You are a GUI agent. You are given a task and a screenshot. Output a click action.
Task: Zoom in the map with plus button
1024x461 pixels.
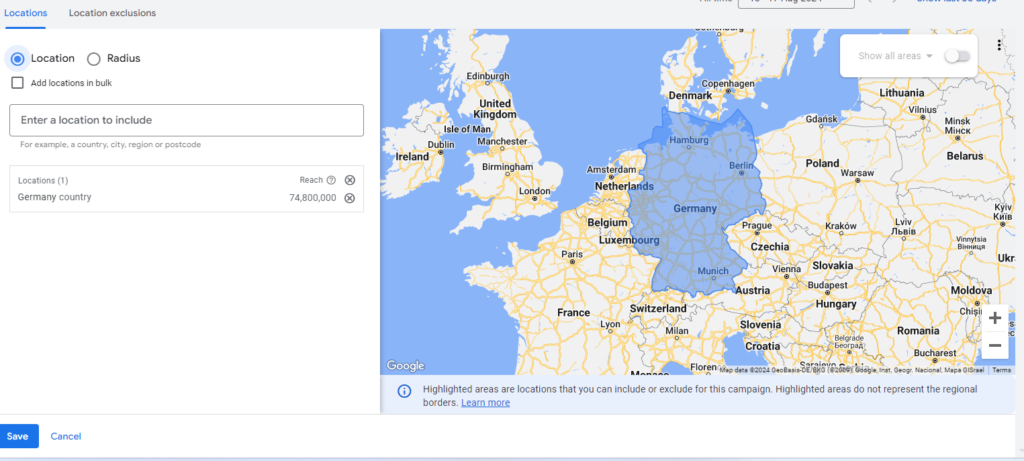(995, 319)
